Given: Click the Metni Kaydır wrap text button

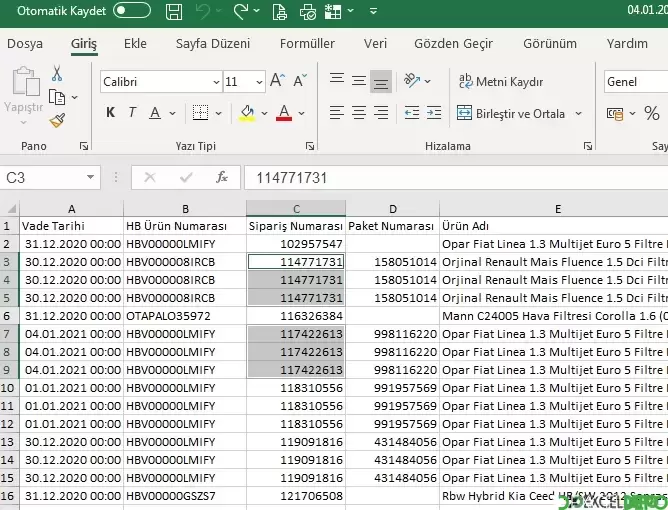Looking at the screenshot, I should coord(501,81).
